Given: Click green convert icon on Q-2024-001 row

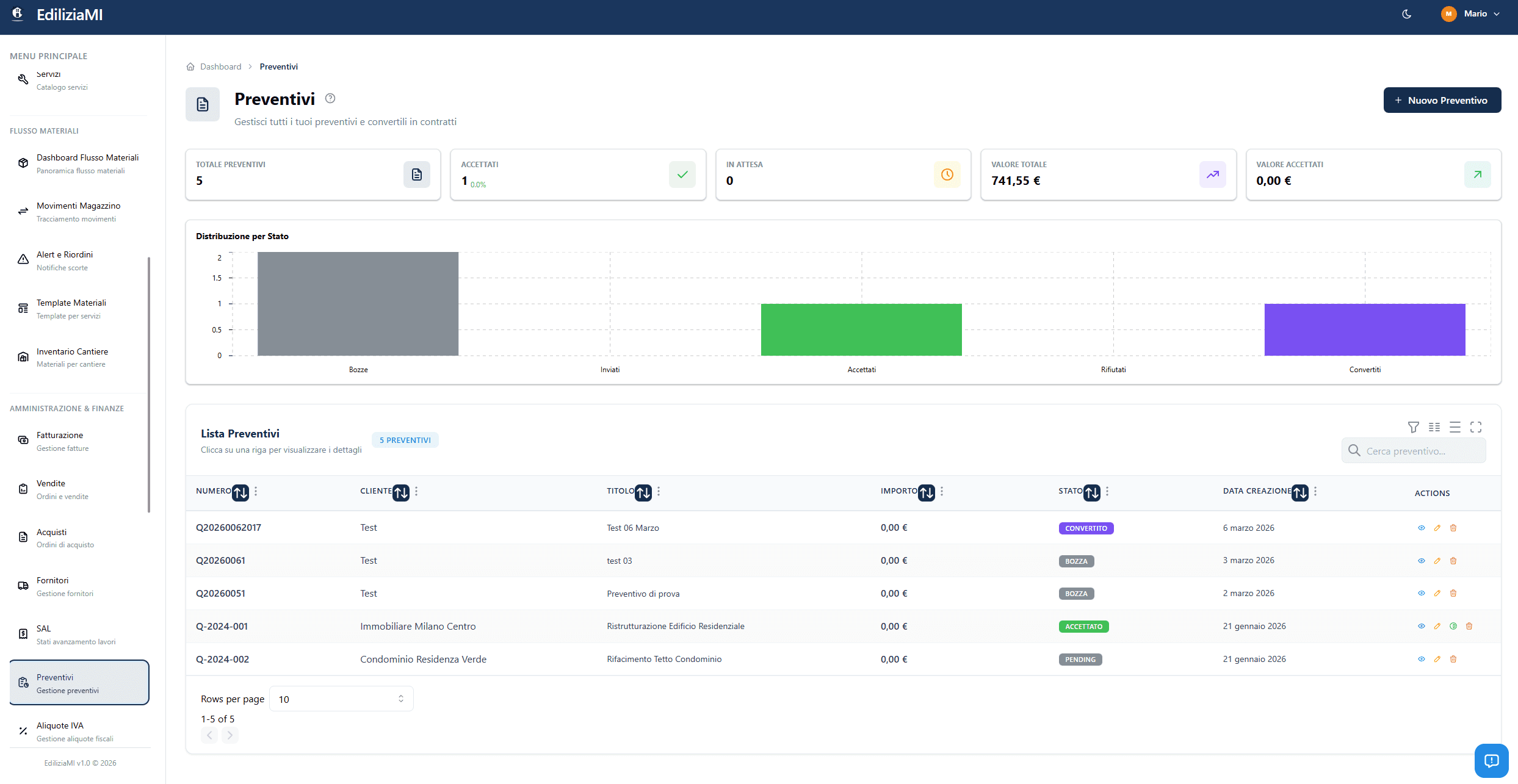Looking at the screenshot, I should coord(1453,626).
